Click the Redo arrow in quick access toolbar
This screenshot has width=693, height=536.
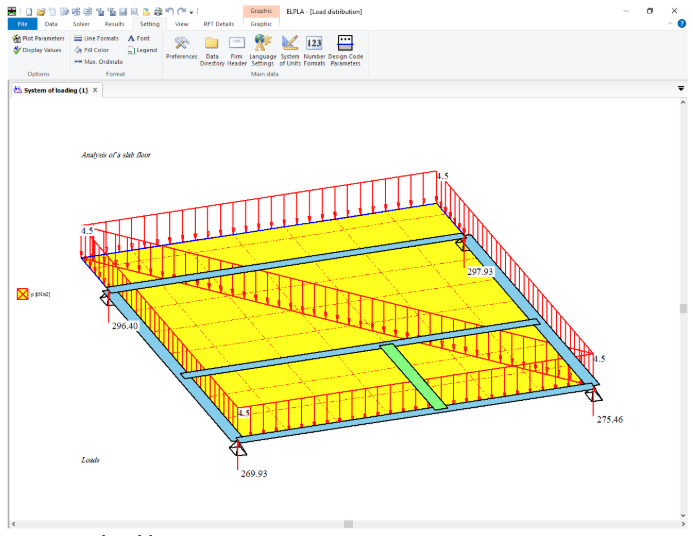[x=181, y=11]
